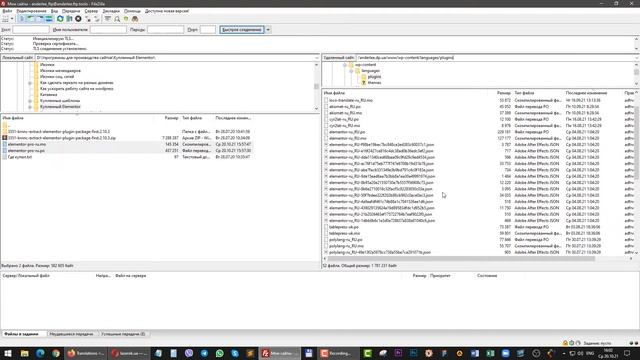Image resolution: width=640 pixels, height=360 pixels.
Task: Select local file elementor-pro-ru.mo
Action: 27,144
